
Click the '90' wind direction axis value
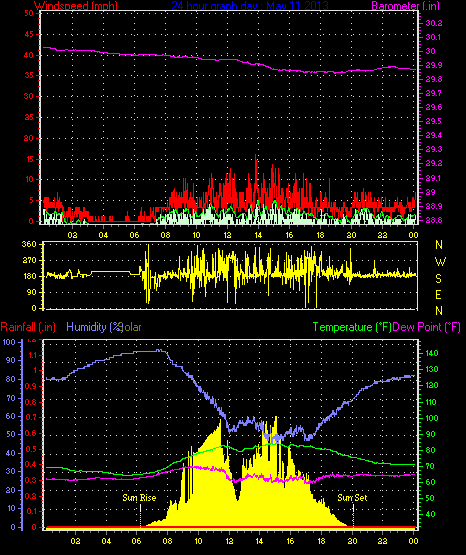tap(31, 292)
